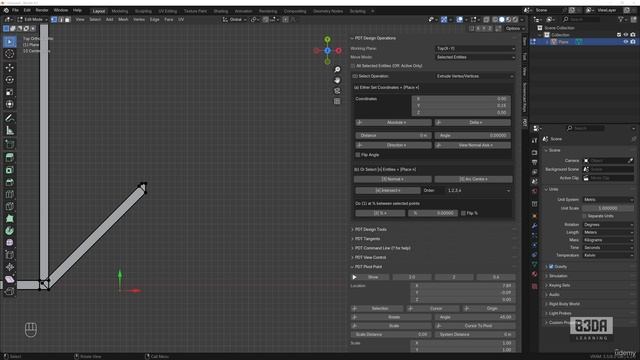The height and width of the screenshot is (360, 640).
Task: Choose the Loop Cut tool
Action: coord(9,194)
